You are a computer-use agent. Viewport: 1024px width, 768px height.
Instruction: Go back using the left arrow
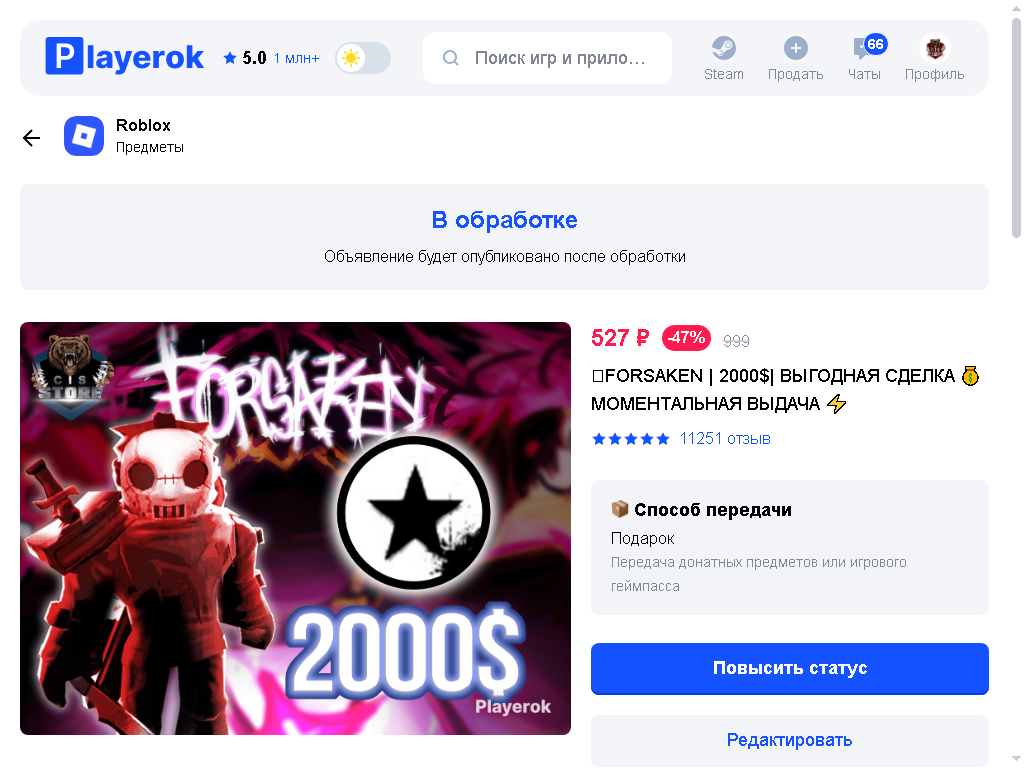pos(31,138)
